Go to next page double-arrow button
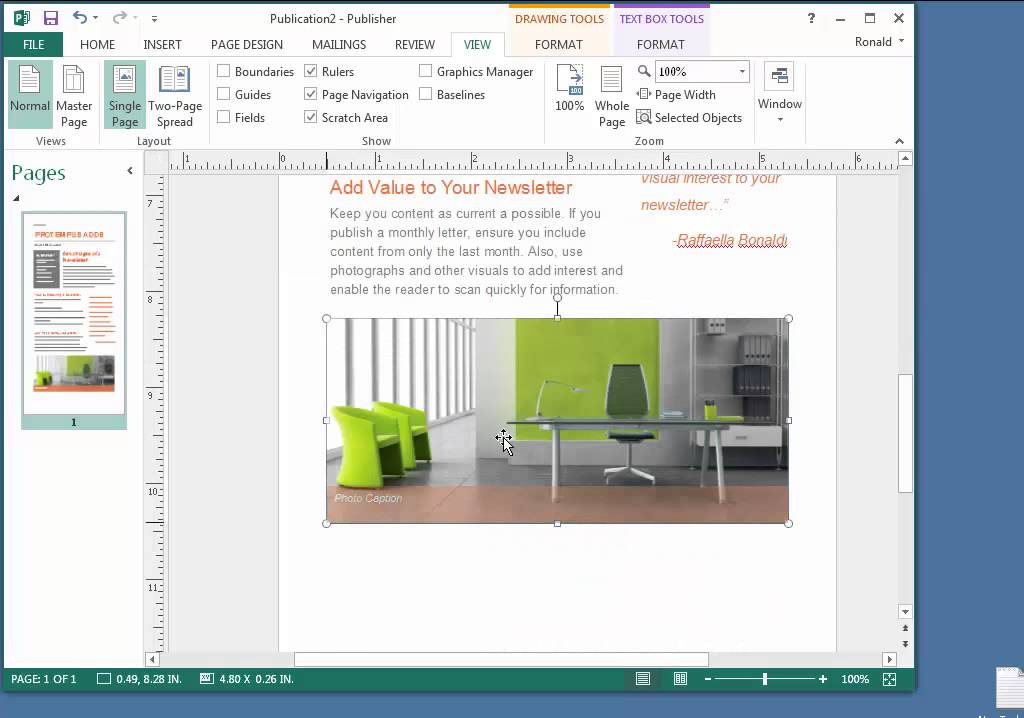Viewport: 1024px width, 718px height. point(905,644)
